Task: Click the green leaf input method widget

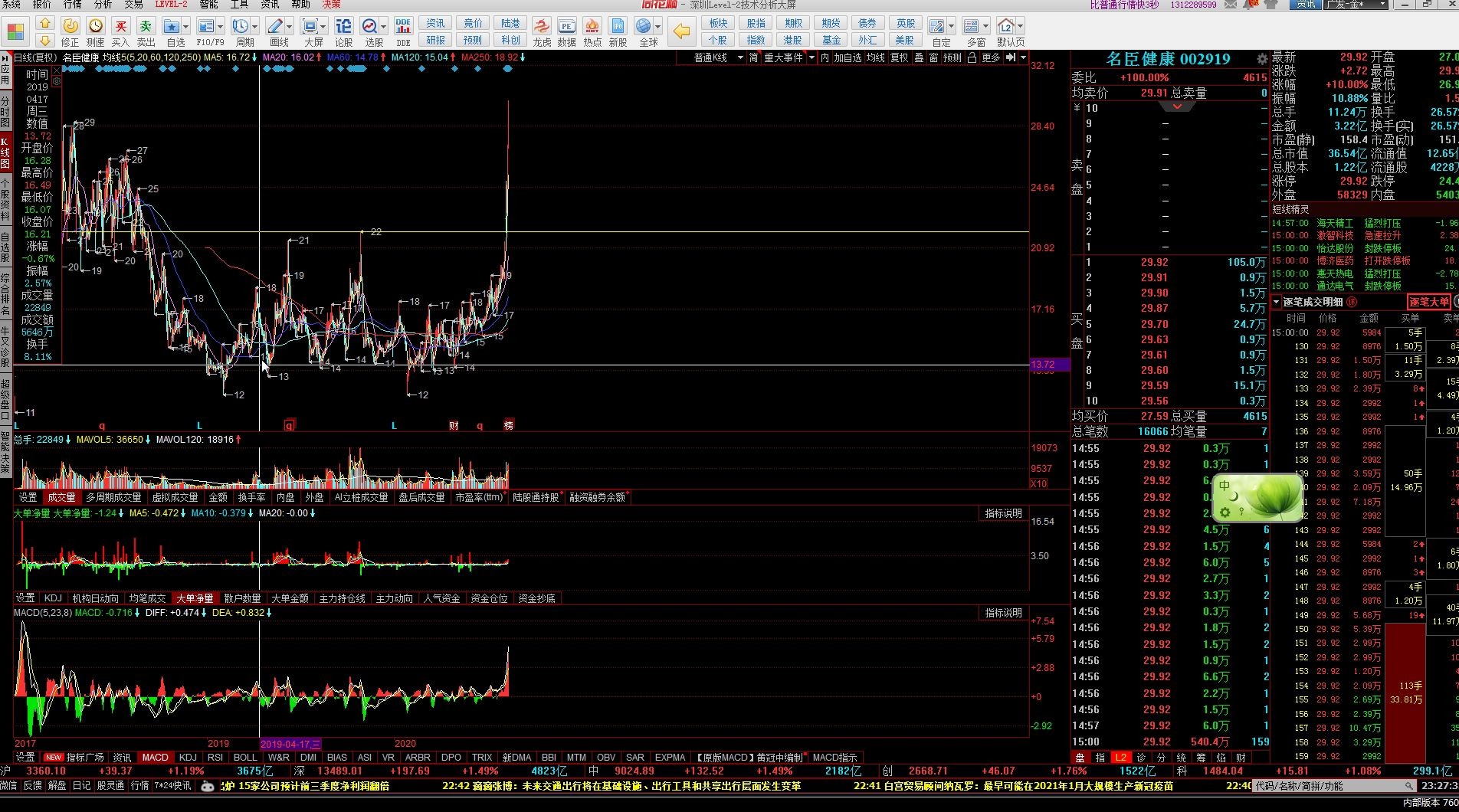Action: click(x=1257, y=498)
